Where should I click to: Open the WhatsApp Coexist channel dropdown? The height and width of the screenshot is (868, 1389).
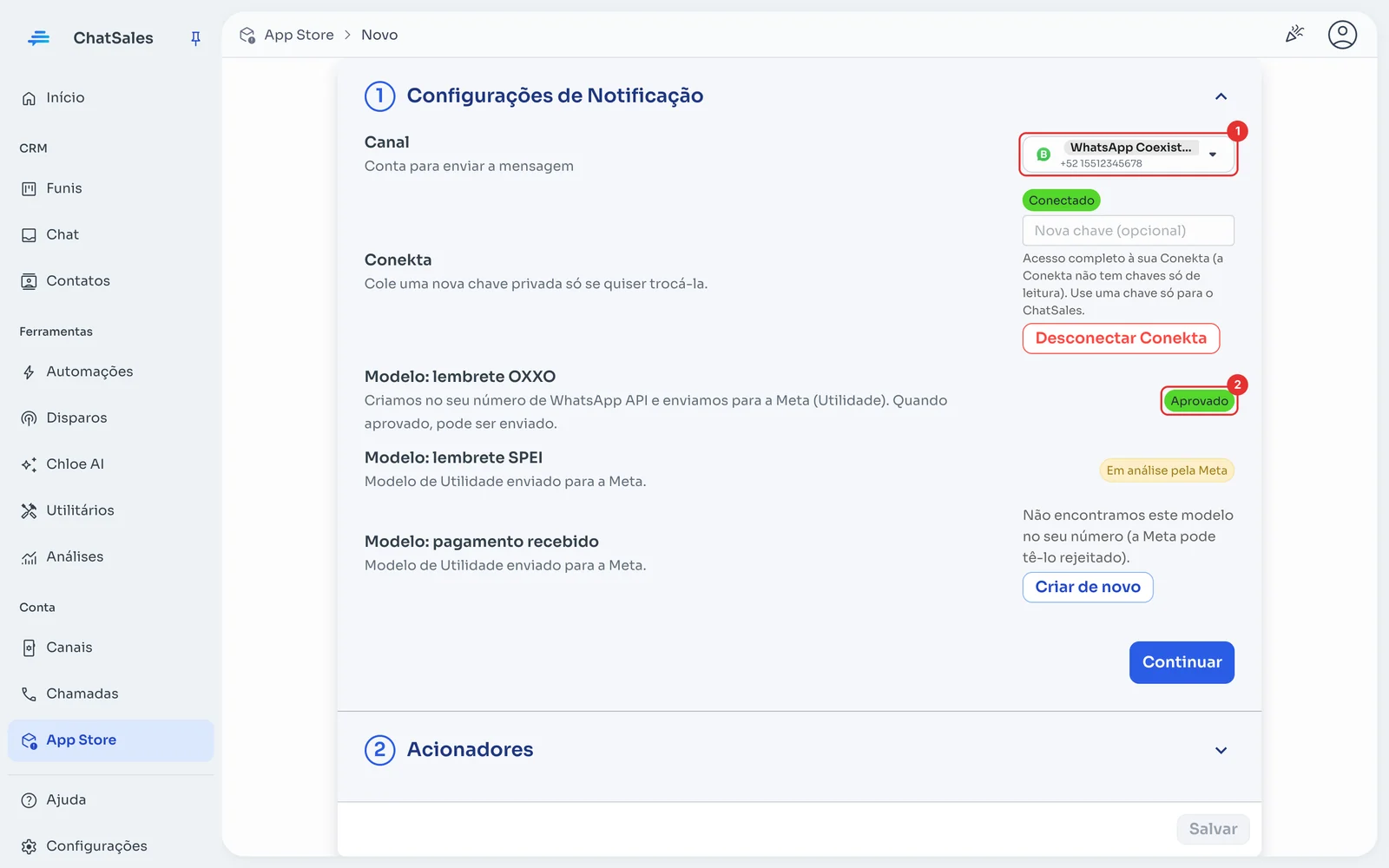pos(1128,155)
